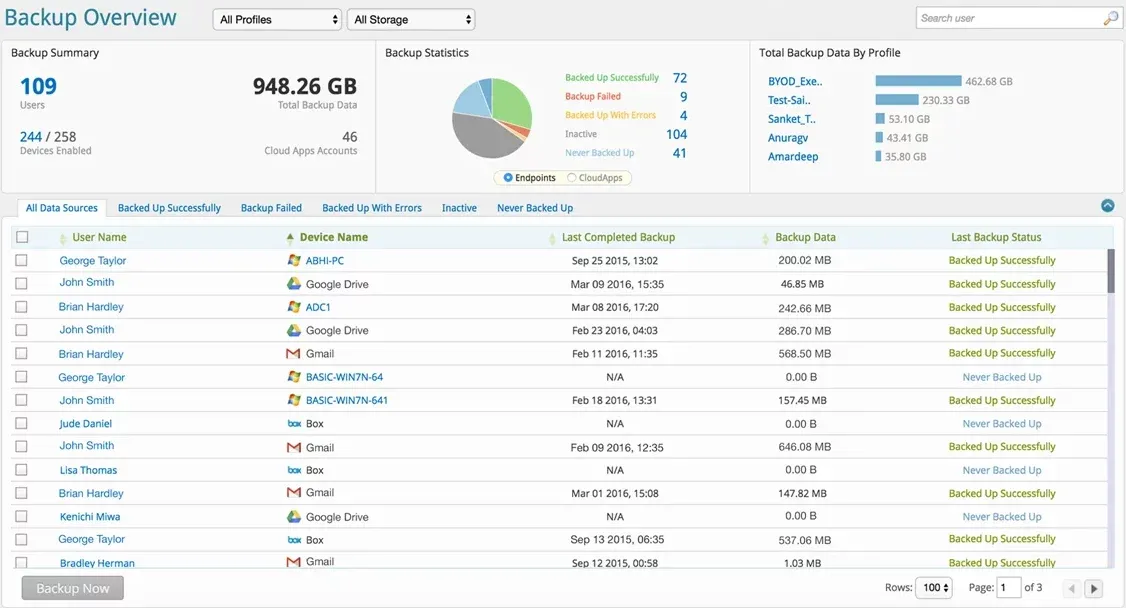
Task: Check the box for Jude Daniel row
Action: (22, 424)
